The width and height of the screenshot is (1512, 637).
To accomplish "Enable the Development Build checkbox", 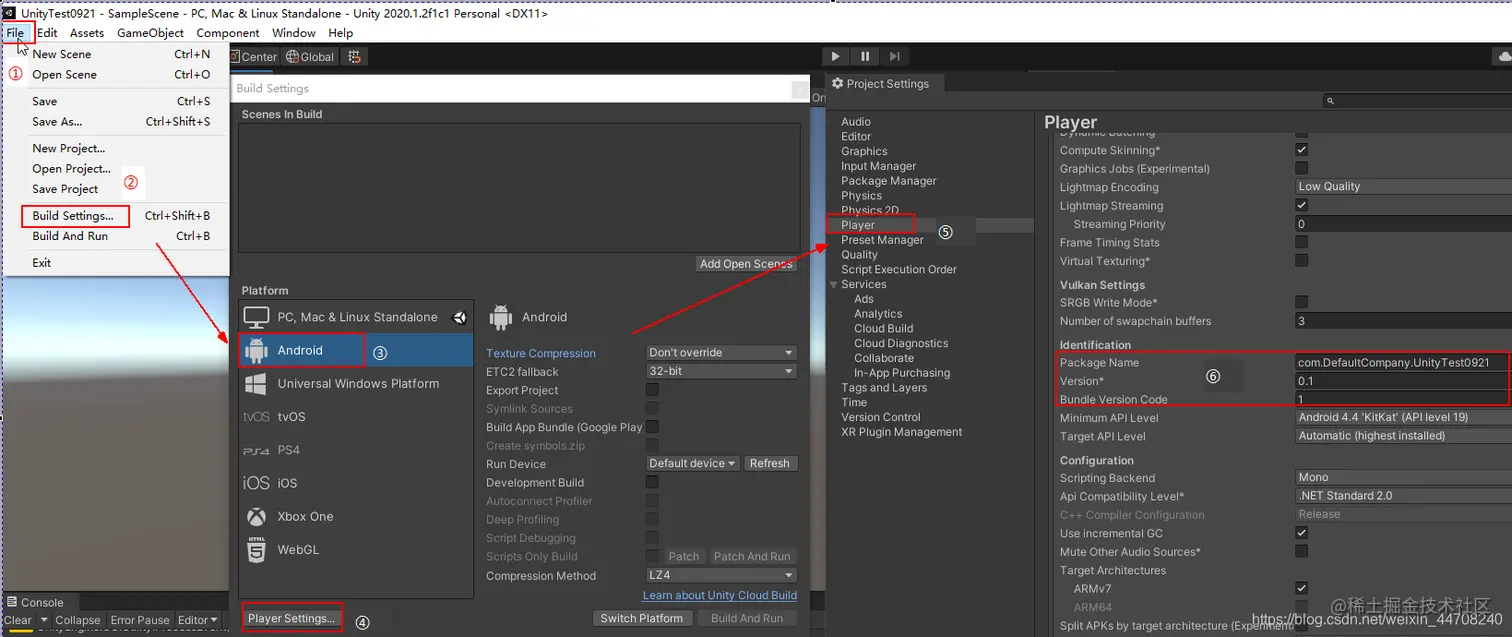I will tap(652, 482).
